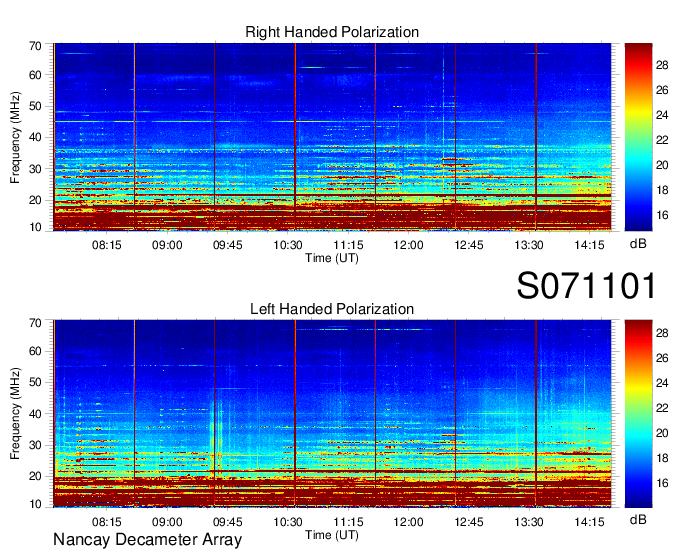This screenshot has height=552, width=680.
Task: Click the bottom plot's Frequency (MHz) axis label
Action: click(15, 414)
